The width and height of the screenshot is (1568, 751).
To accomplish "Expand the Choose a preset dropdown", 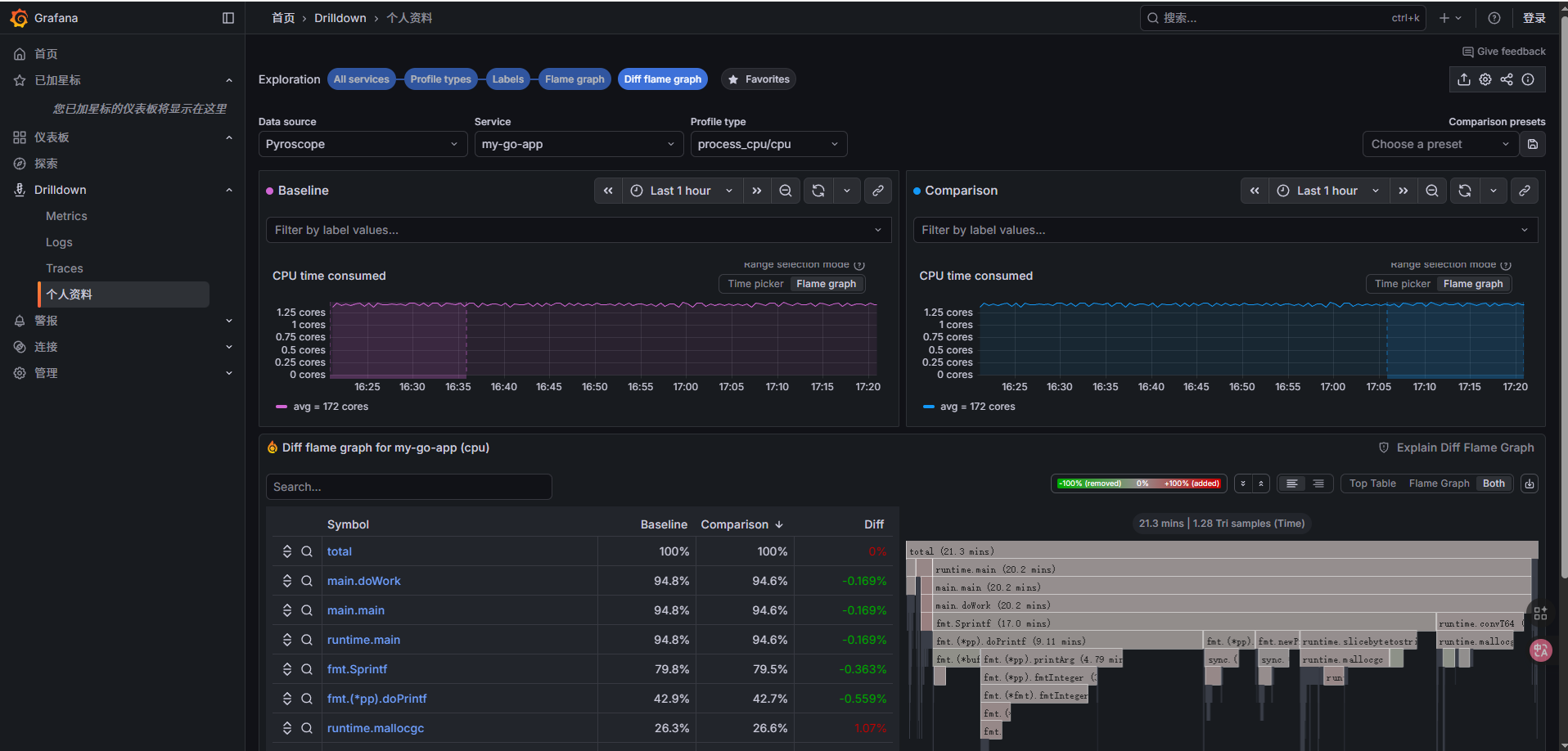I will [x=1440, y=144].
